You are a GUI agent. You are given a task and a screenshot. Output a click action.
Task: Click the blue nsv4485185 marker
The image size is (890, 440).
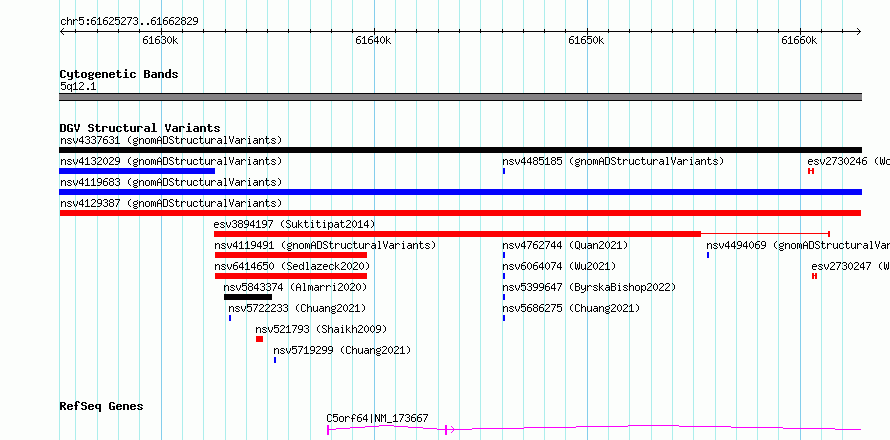click(504, 171)
